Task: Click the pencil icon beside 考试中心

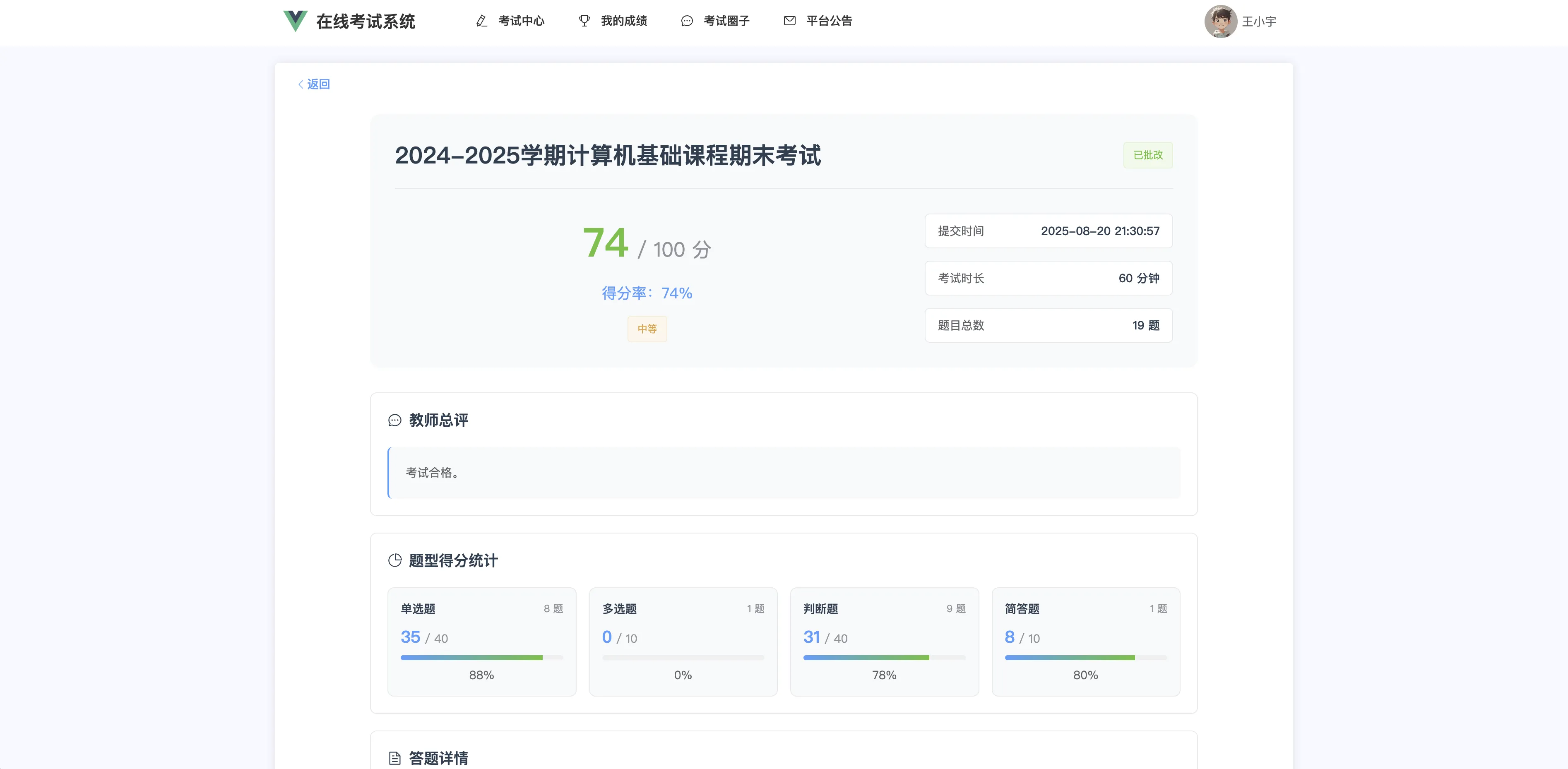Action: coord(481,21)
